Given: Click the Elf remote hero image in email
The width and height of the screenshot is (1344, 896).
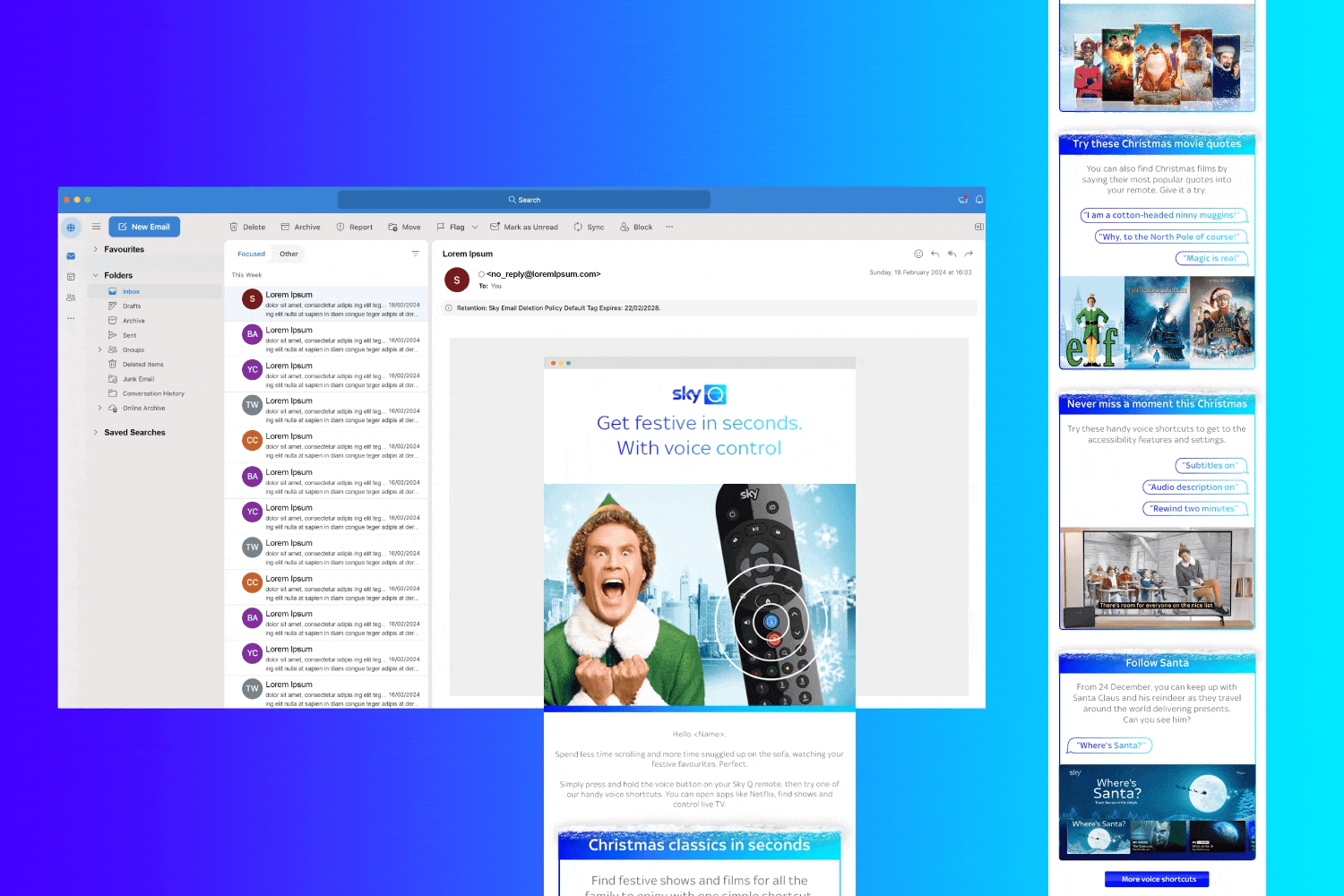Looking at the screenshot, I should click(x=700, y=595).
